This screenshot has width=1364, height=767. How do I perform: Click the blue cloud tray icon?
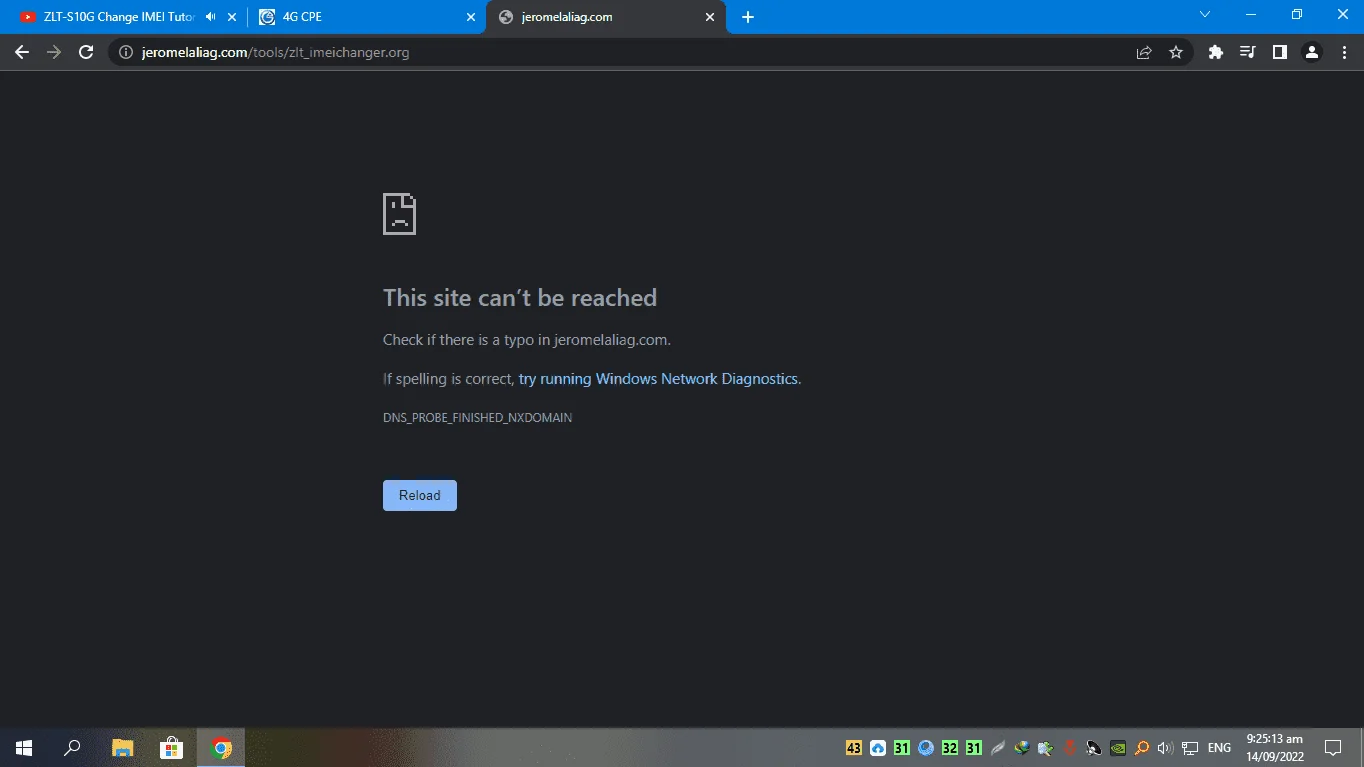click(x=877, y=748)
